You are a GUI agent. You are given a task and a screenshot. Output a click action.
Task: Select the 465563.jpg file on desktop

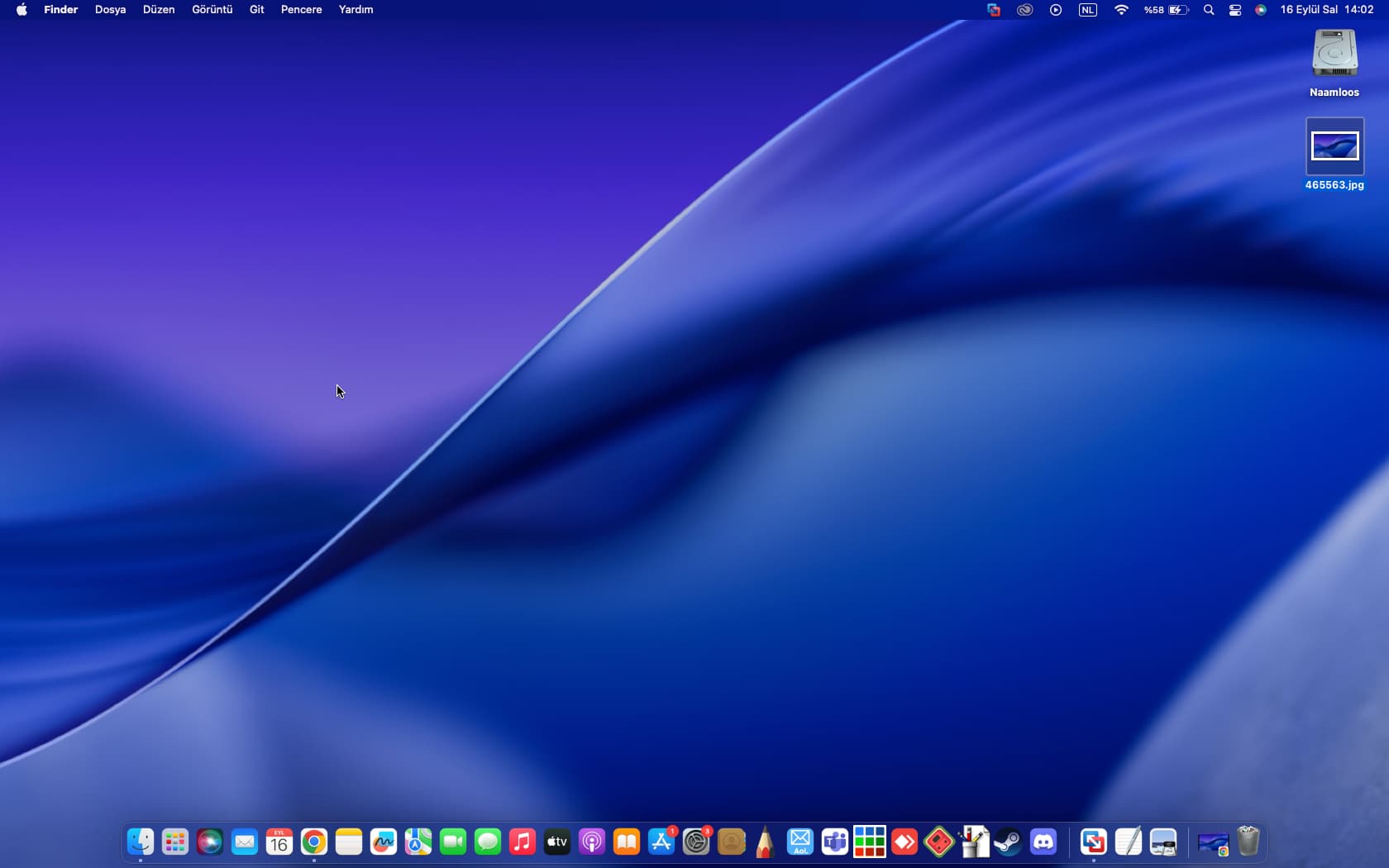click(1334, 147)
